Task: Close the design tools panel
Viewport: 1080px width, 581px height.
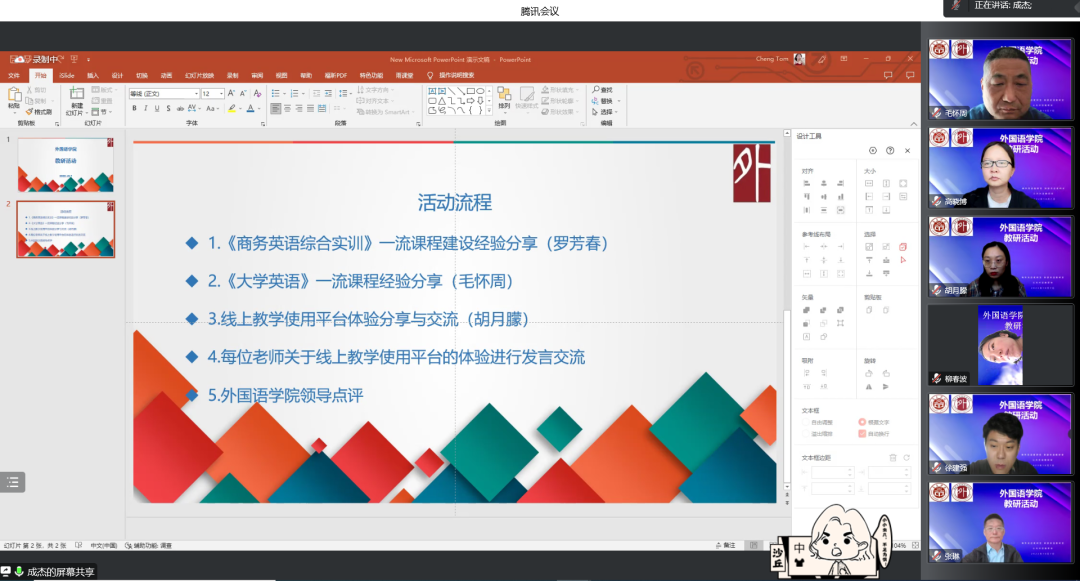Action: 907,150
